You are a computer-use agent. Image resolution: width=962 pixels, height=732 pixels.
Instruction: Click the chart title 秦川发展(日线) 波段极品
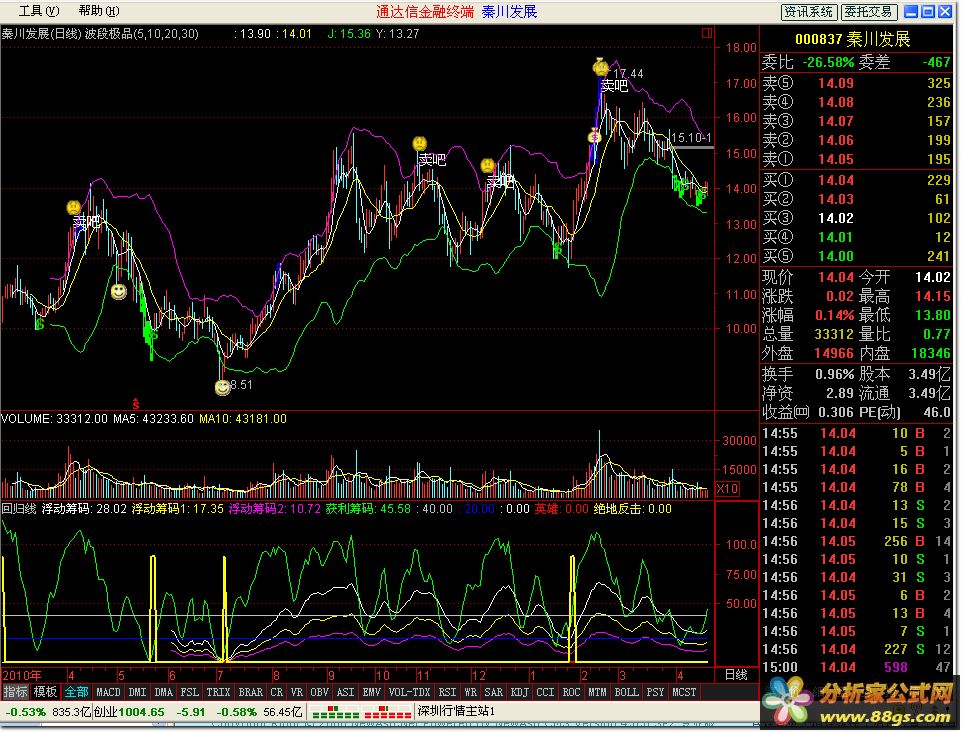click(x=100, y=34)
